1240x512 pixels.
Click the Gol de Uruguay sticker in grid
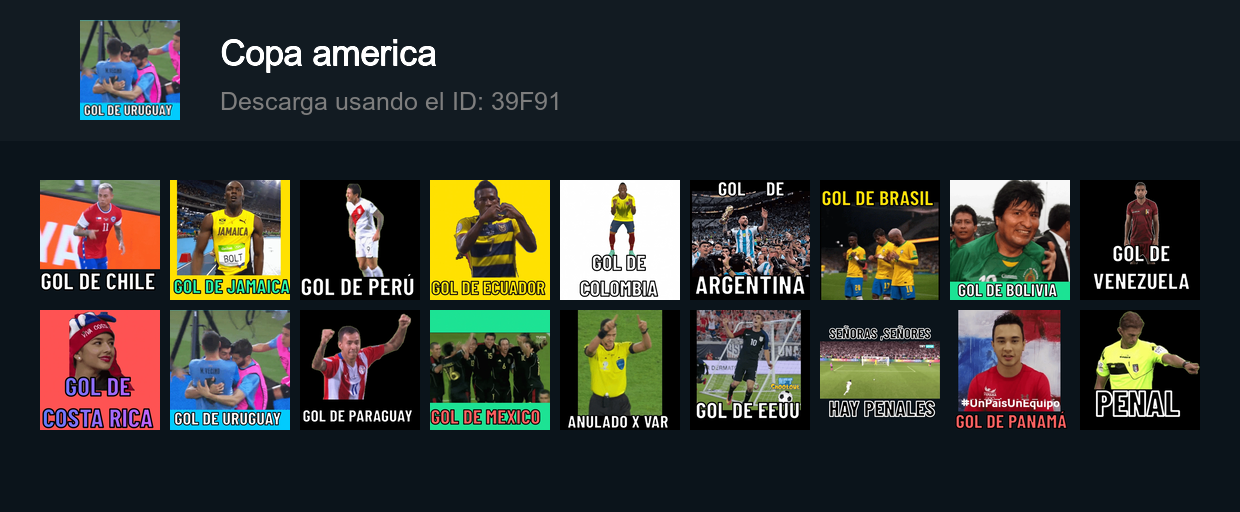tap(230, 370)
